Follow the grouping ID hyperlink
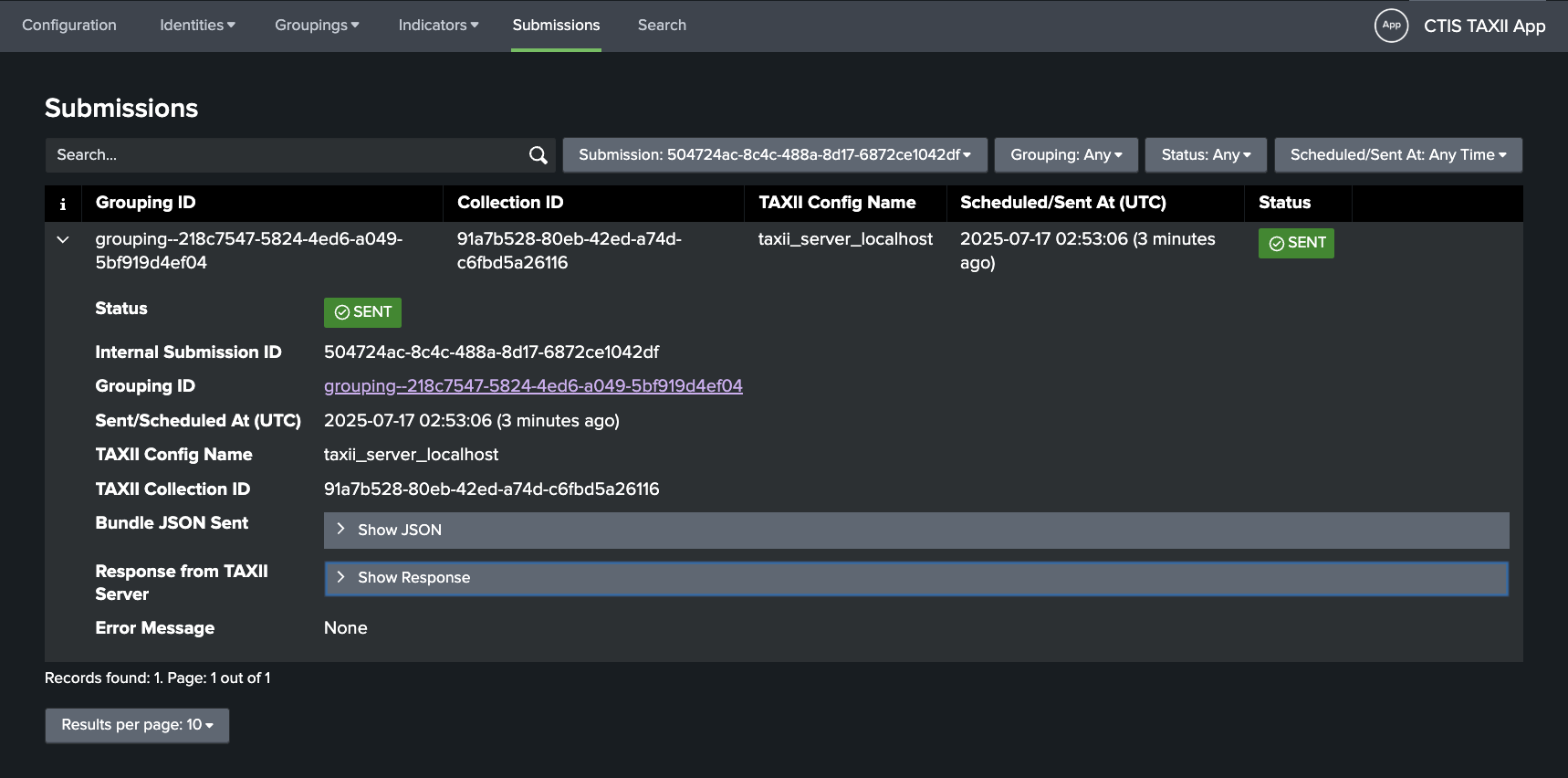 point(533,386)
